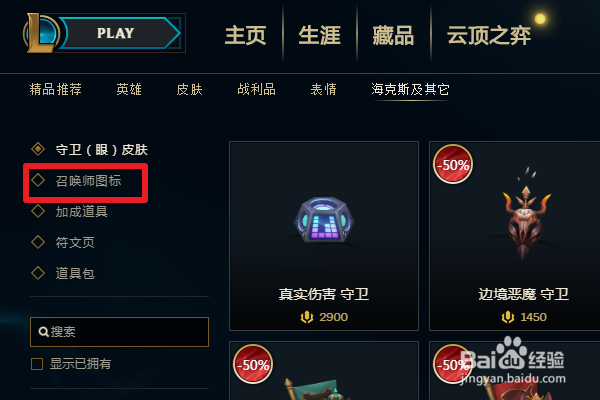The height and width of the screenshot is (400, 600).
Task: Click the diamond icon beside 道具包
Action: coord(38,273)
